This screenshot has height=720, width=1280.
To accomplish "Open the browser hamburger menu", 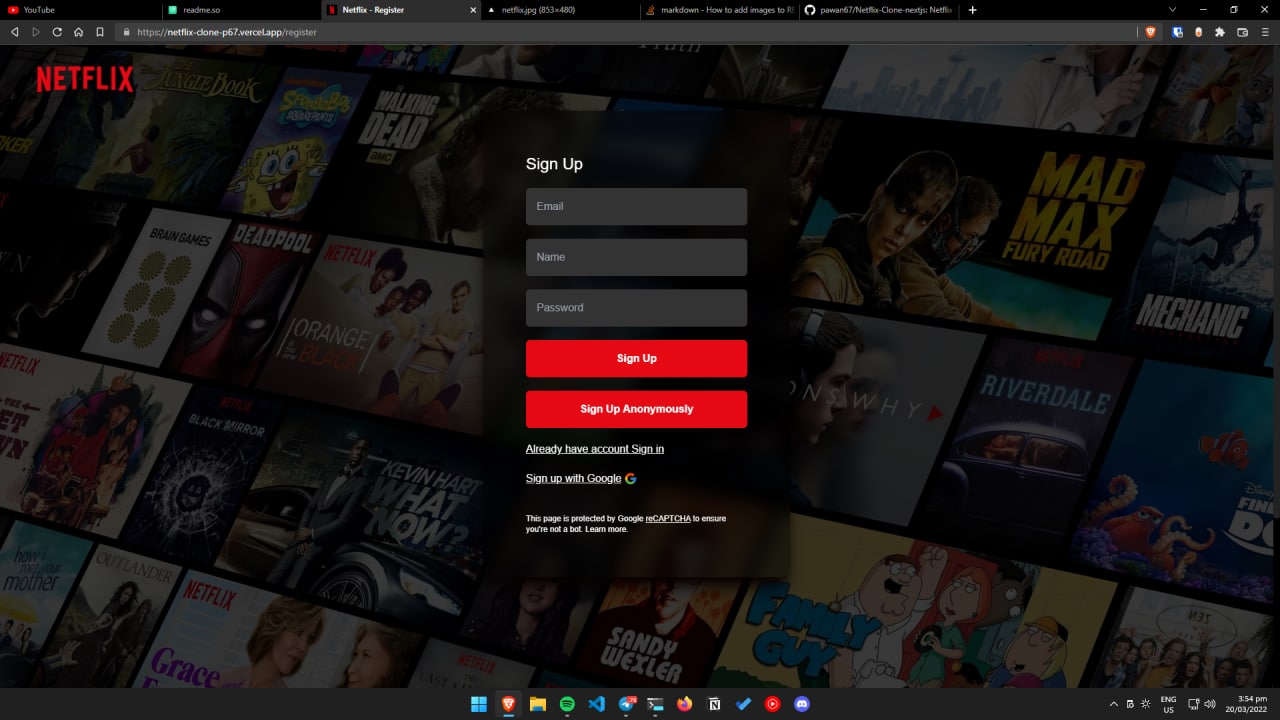I will 1265,32.
